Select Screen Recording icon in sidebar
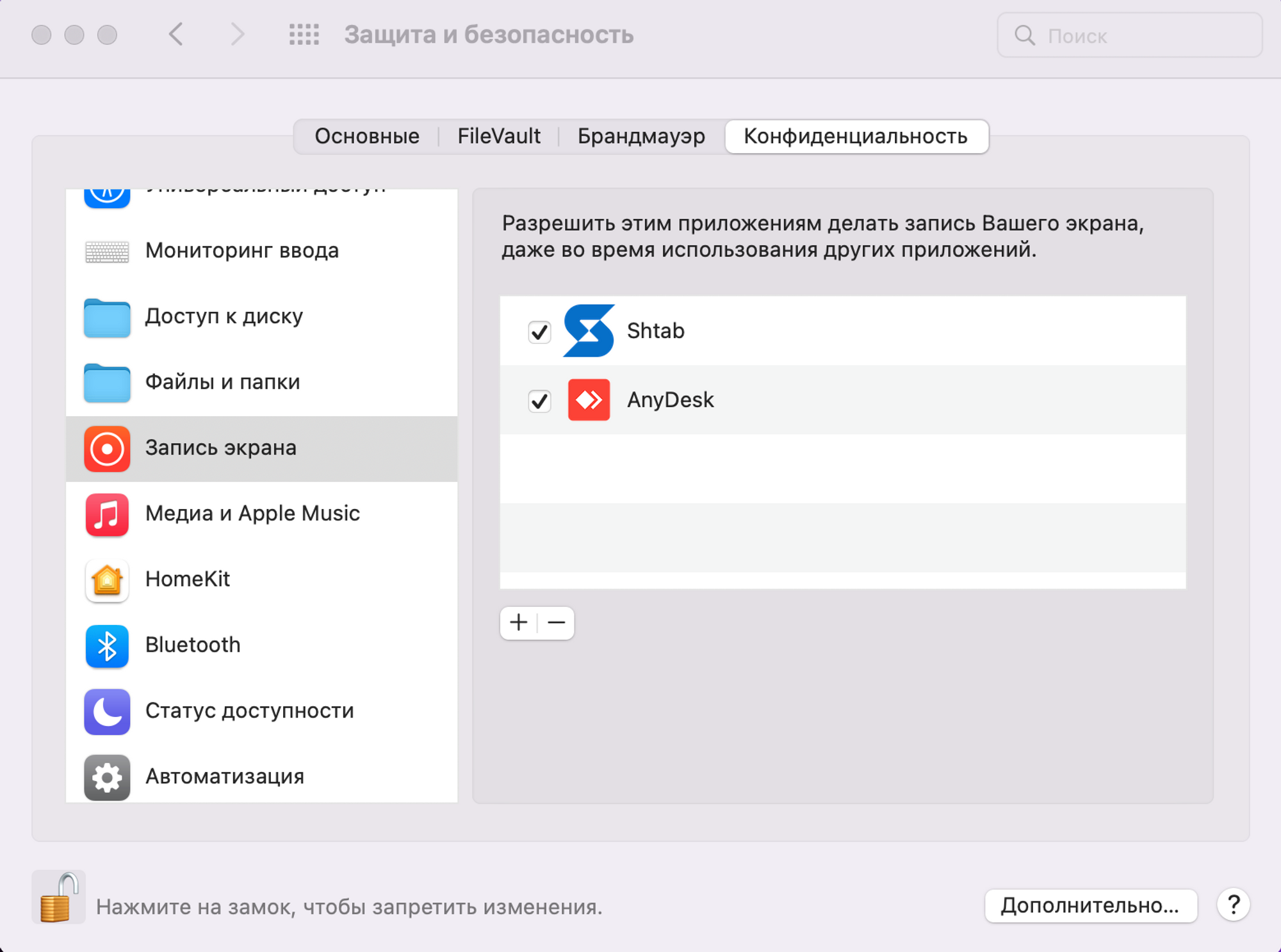 pos(107,449)
